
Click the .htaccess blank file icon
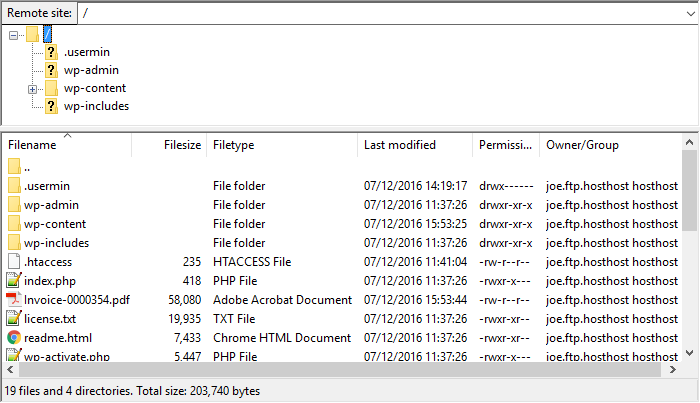(14, 262)
